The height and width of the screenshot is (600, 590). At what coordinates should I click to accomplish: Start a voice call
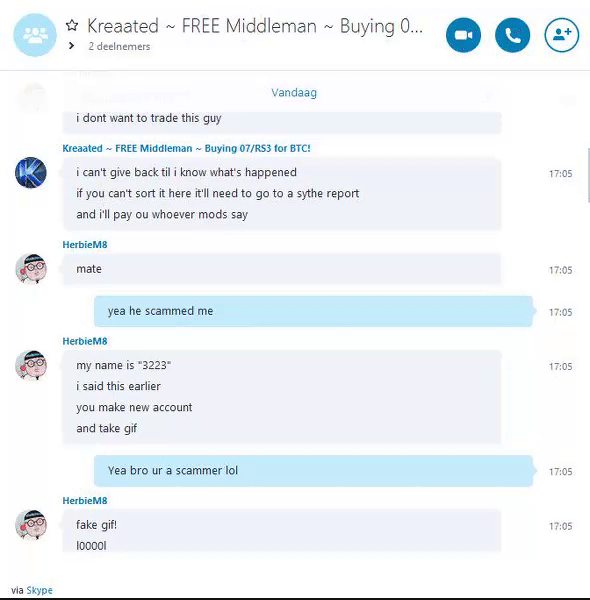pos(512,35)
